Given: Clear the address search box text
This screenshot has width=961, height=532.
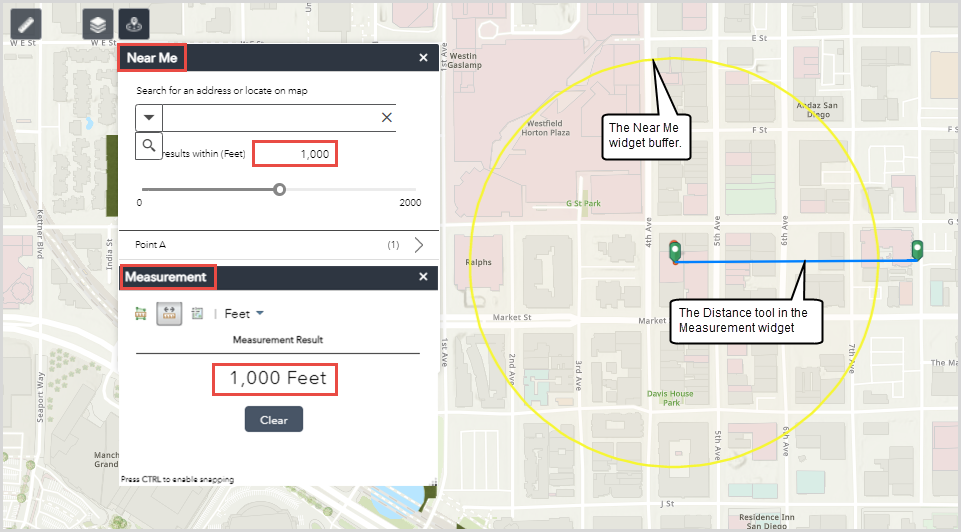Looking at the screenshot, I should 387,118.
